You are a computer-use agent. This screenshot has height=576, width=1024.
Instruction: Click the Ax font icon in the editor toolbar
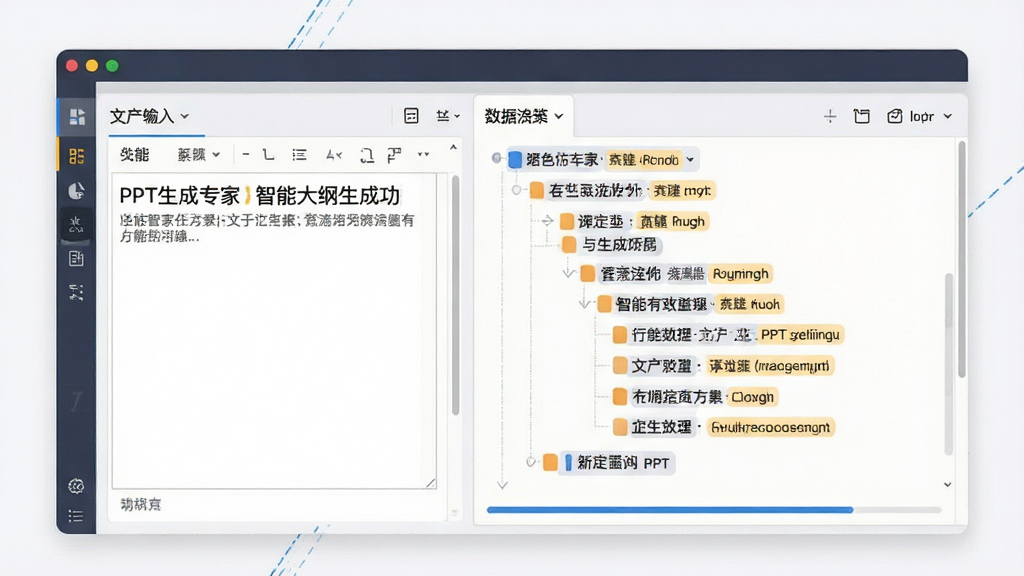pos(334,155)
